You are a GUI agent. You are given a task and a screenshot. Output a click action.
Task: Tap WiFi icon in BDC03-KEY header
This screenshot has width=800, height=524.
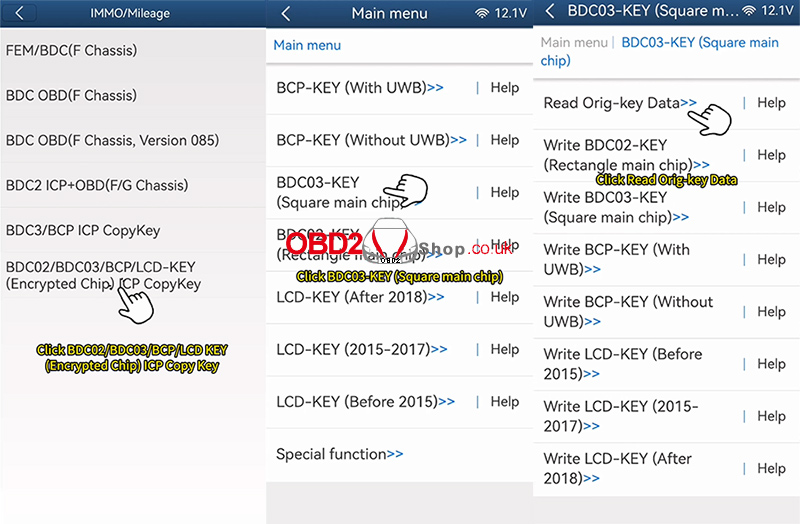(x=748, y=11)
